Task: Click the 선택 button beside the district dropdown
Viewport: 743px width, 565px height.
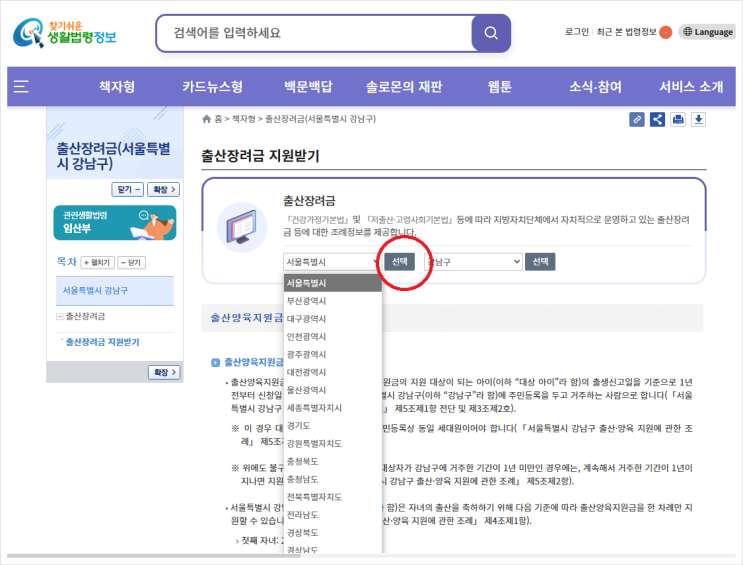Action: click(x=540, y=262)
